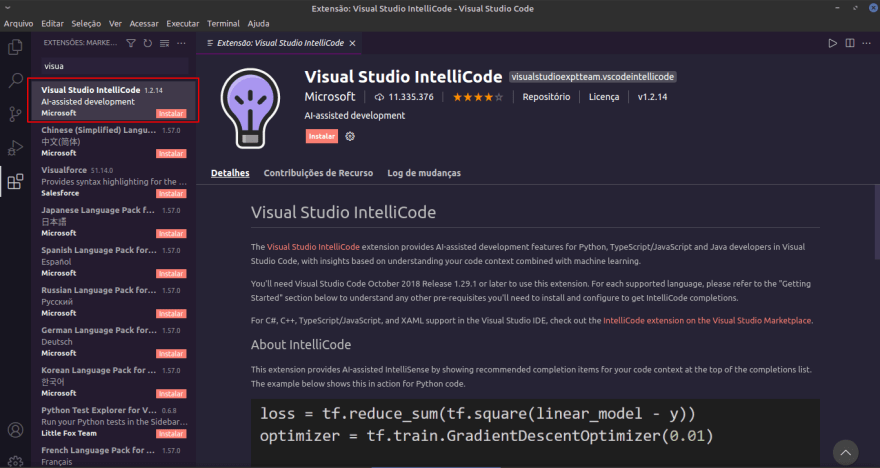Open editor more actions ellipsis
The height and width of the screenshot is (468, 880).
coord(867,43)
